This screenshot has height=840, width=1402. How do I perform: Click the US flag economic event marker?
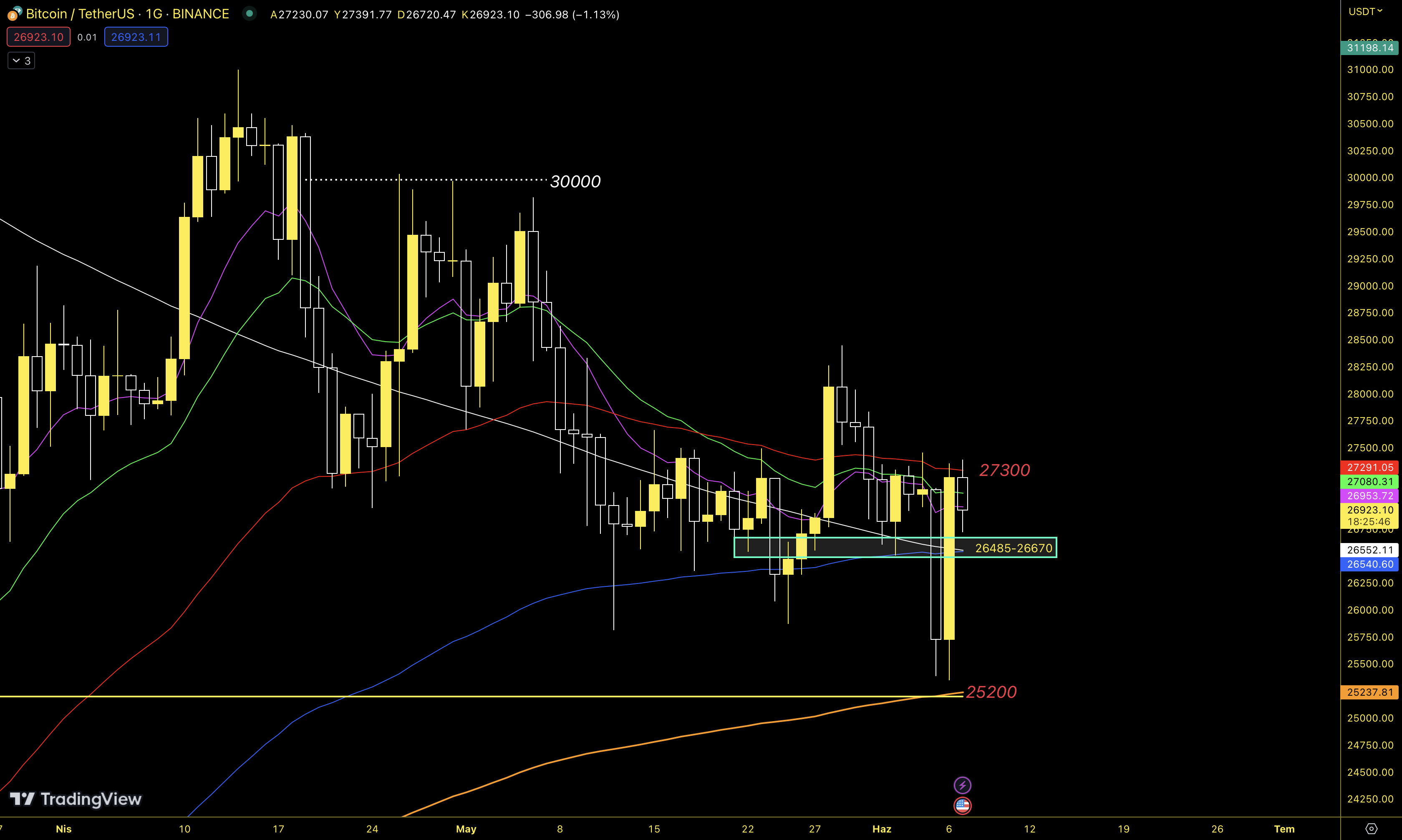tap(963, 805)
